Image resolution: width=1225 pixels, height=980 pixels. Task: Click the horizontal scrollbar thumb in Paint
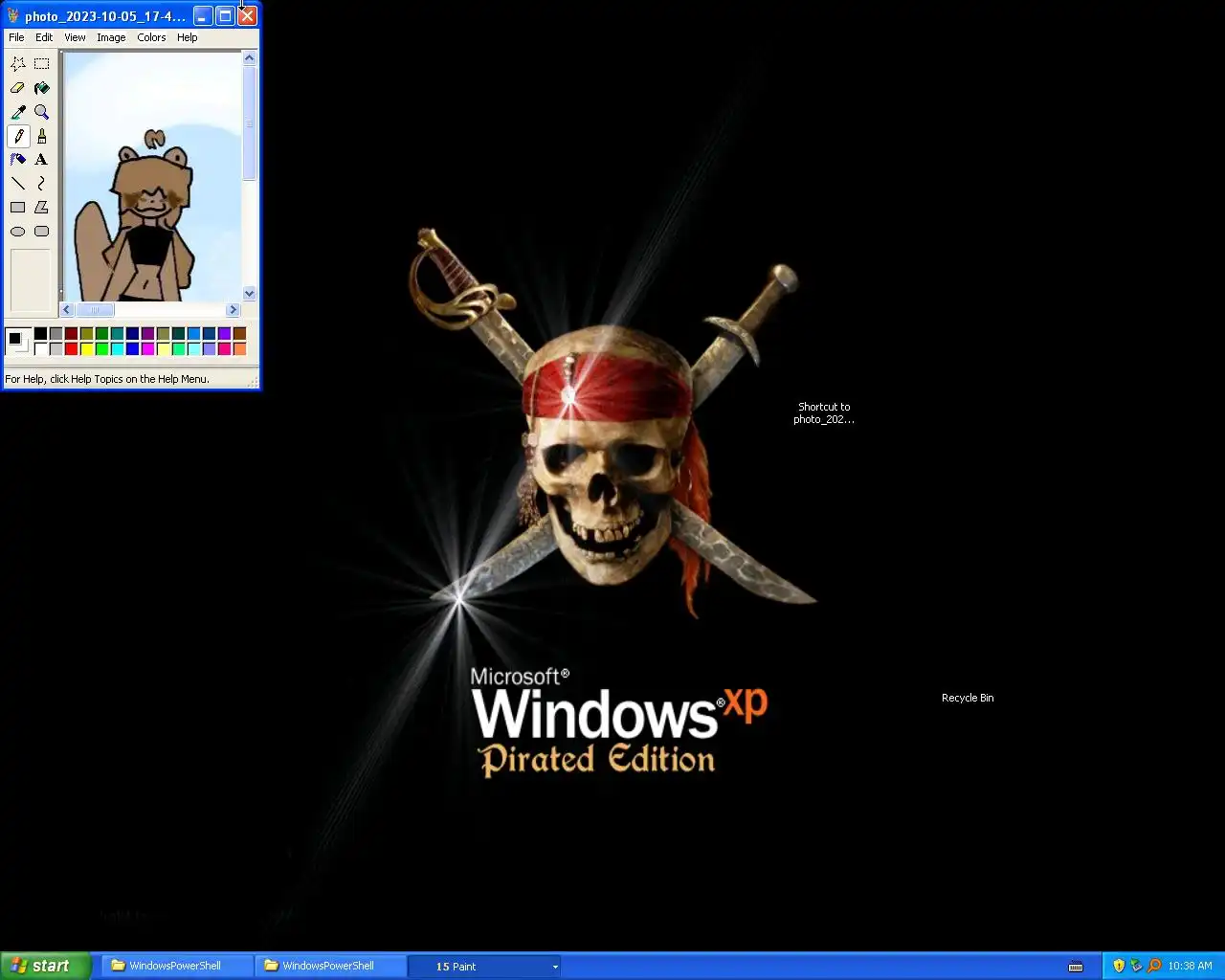(95, 309)
